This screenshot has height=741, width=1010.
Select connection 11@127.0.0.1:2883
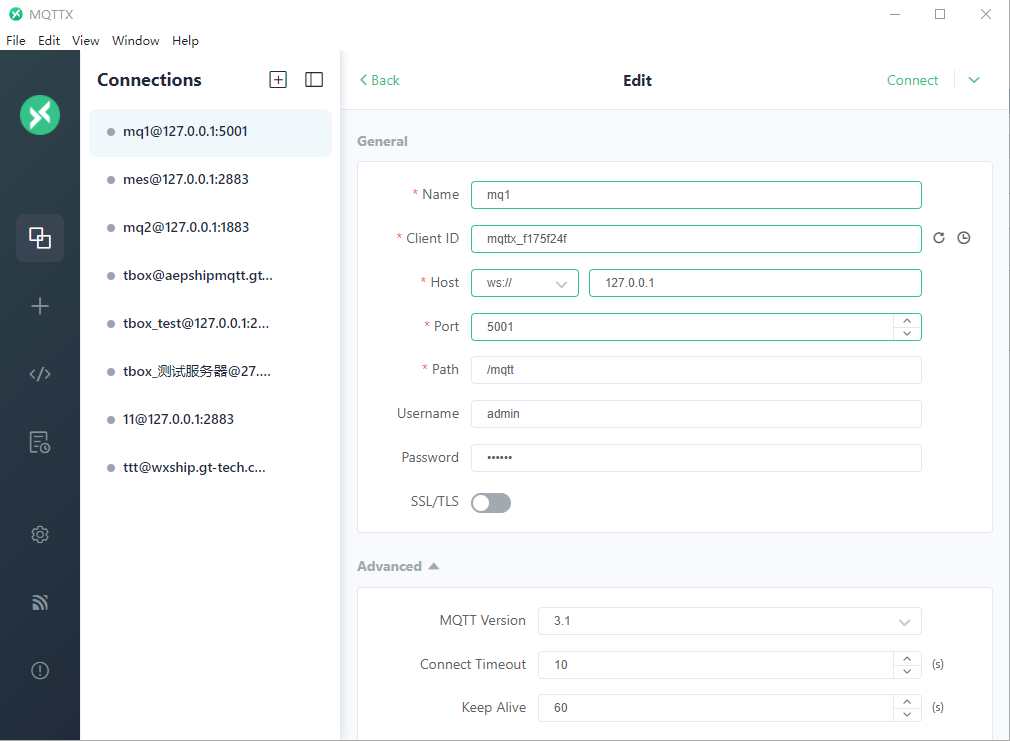click(x=210, y=419)
